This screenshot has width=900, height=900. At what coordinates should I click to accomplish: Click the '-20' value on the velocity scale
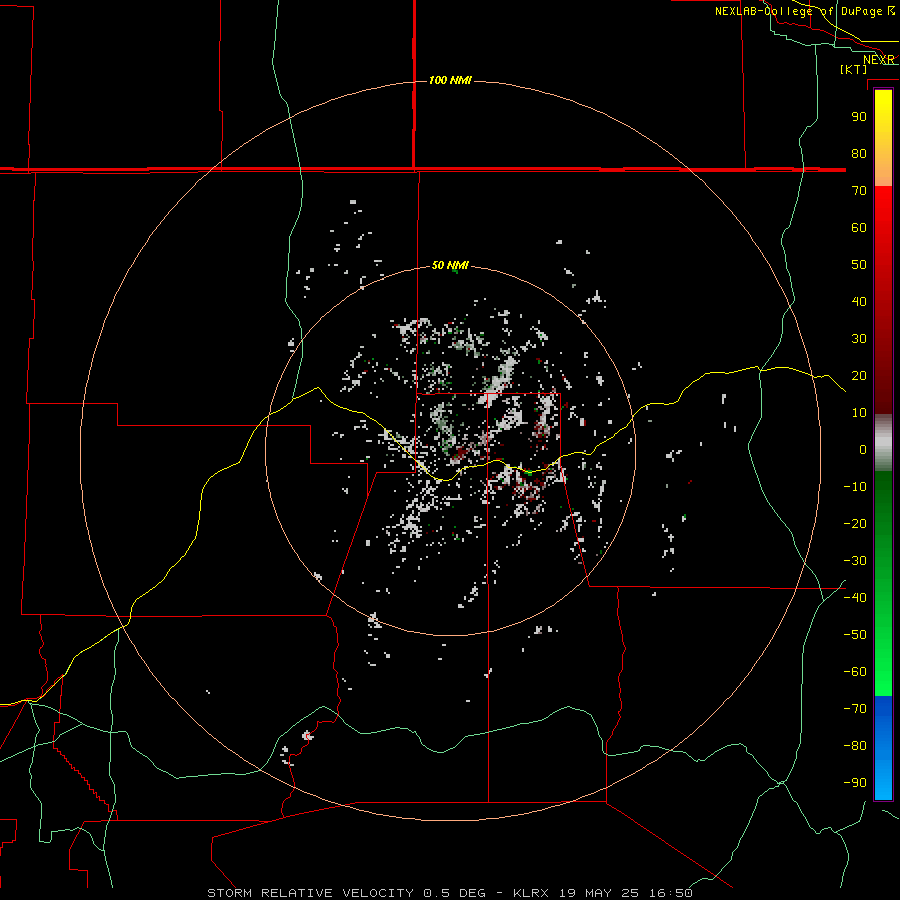(x=855, y=523)
